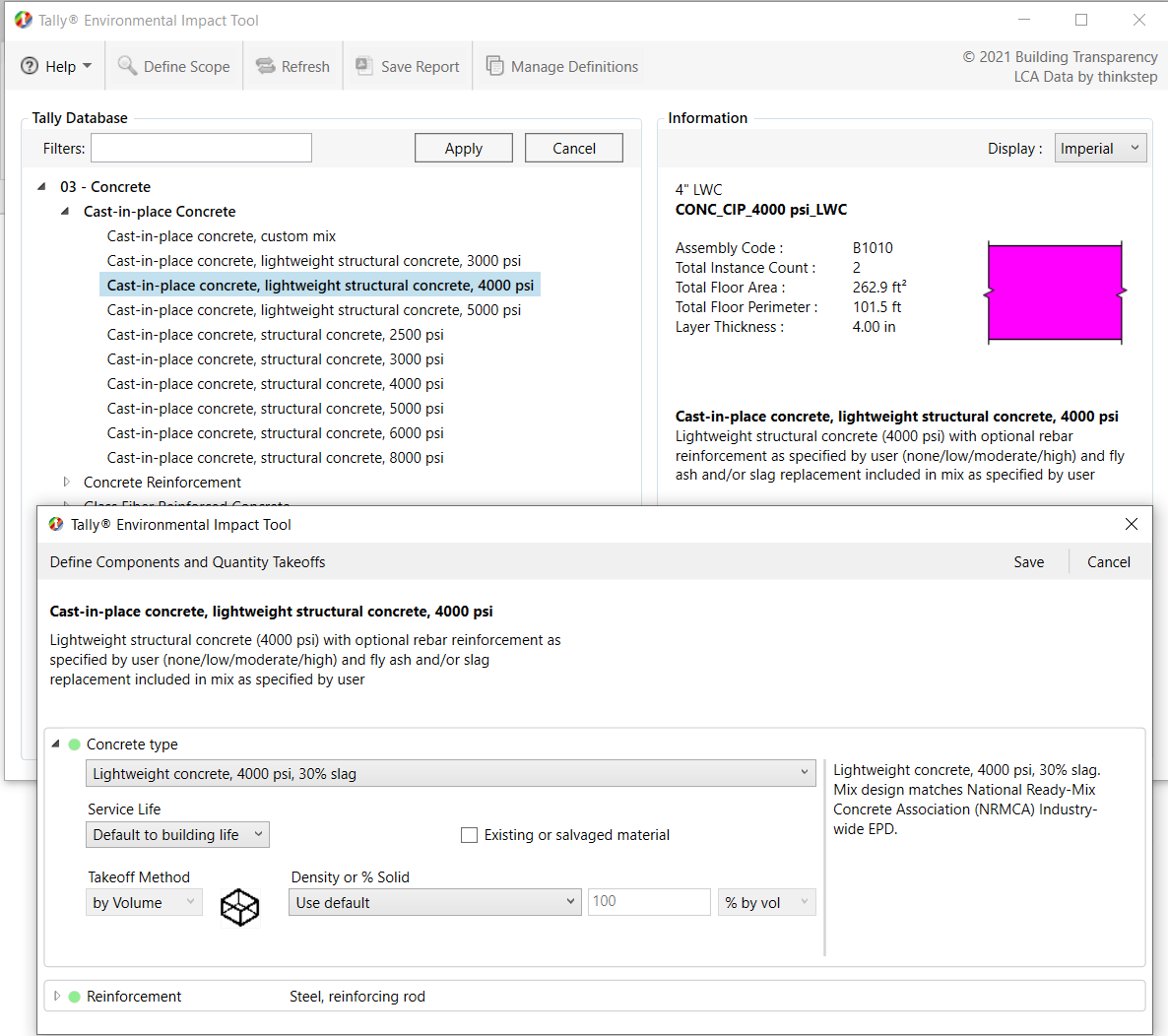Image resolution: width=1168 pixels, height=1036 pixels.
Task: Open the Service Life dropdown
Action: (x=177, y=835)
